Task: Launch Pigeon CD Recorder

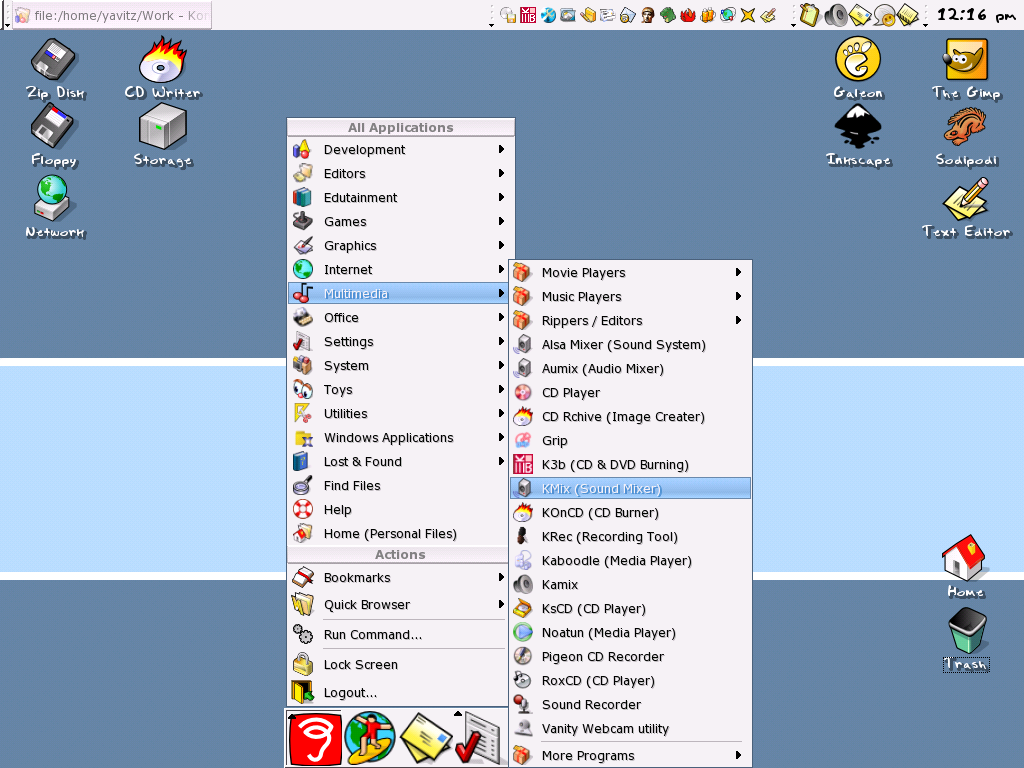Action: [x=630, y=657]
